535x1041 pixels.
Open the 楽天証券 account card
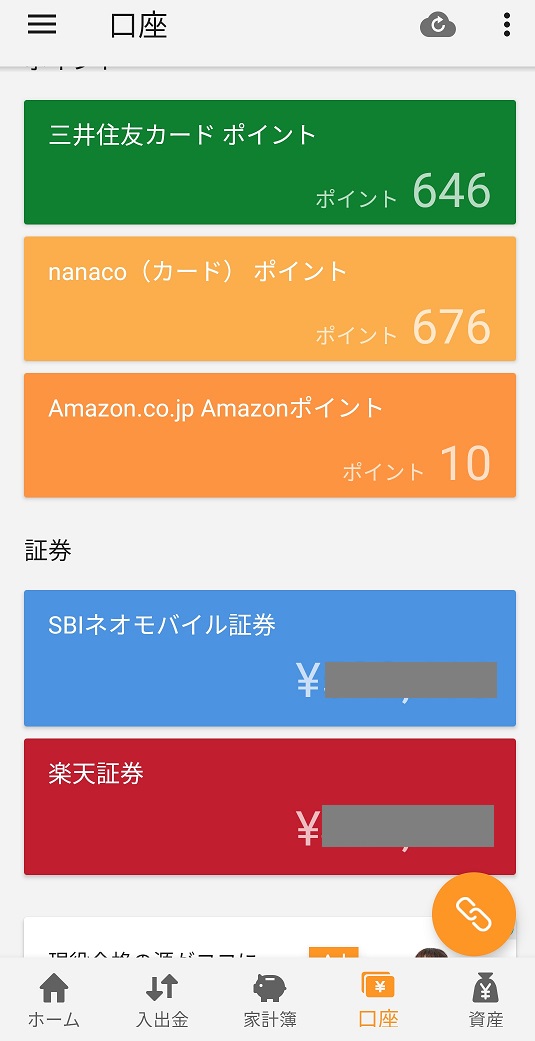tap(269, 807)
